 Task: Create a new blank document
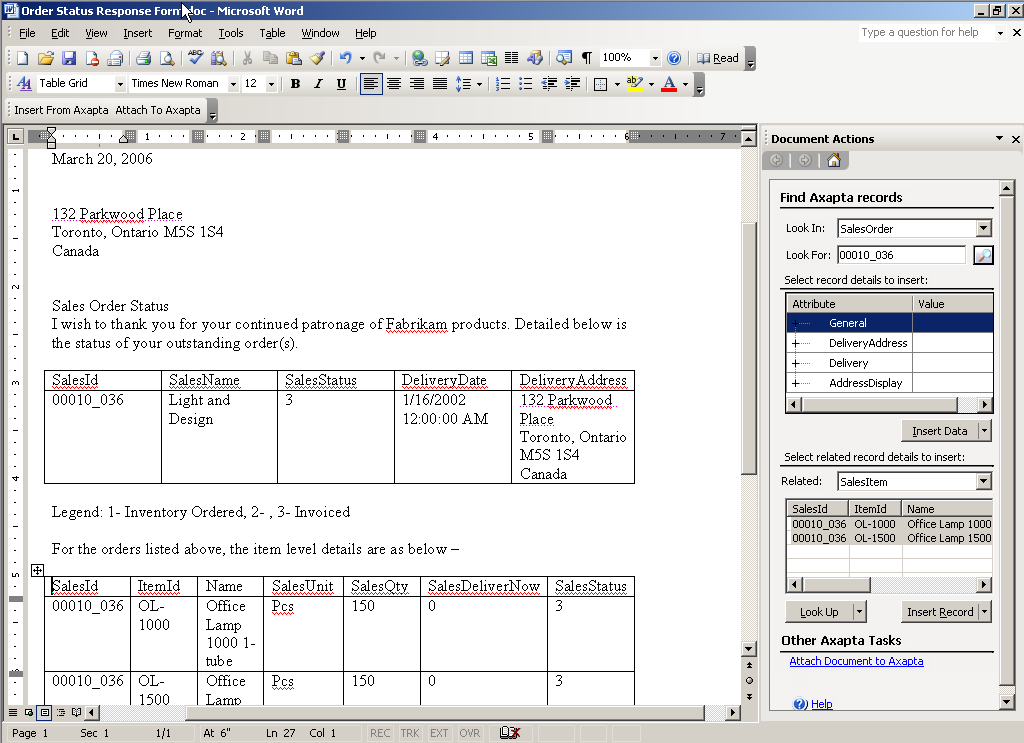23,58
